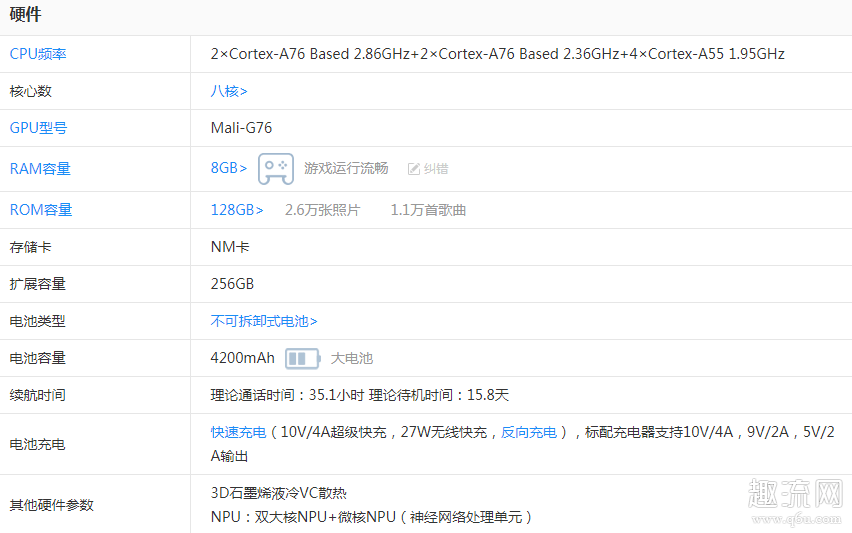Click the 2.6万张照片 text
The height and width of the screenshot is (533, 852).
click(x=322, y=210)
